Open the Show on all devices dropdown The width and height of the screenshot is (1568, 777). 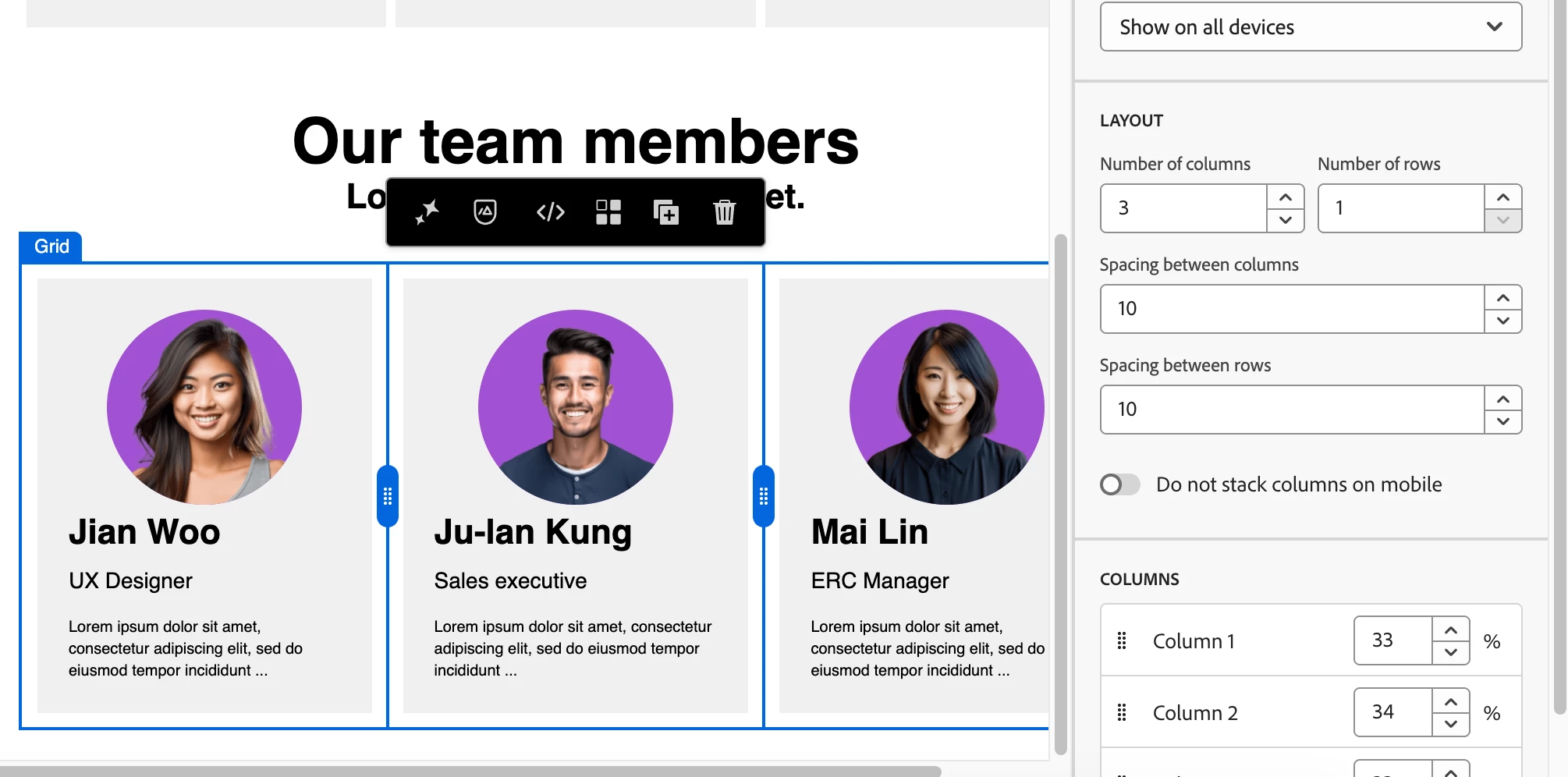[1311, 27]
